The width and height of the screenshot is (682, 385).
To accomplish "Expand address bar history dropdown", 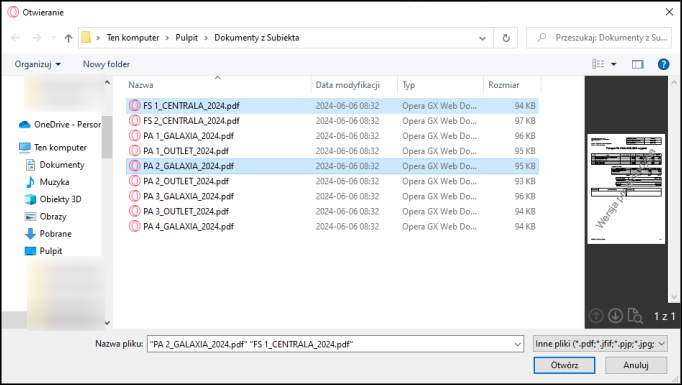I will pos(482,38).
